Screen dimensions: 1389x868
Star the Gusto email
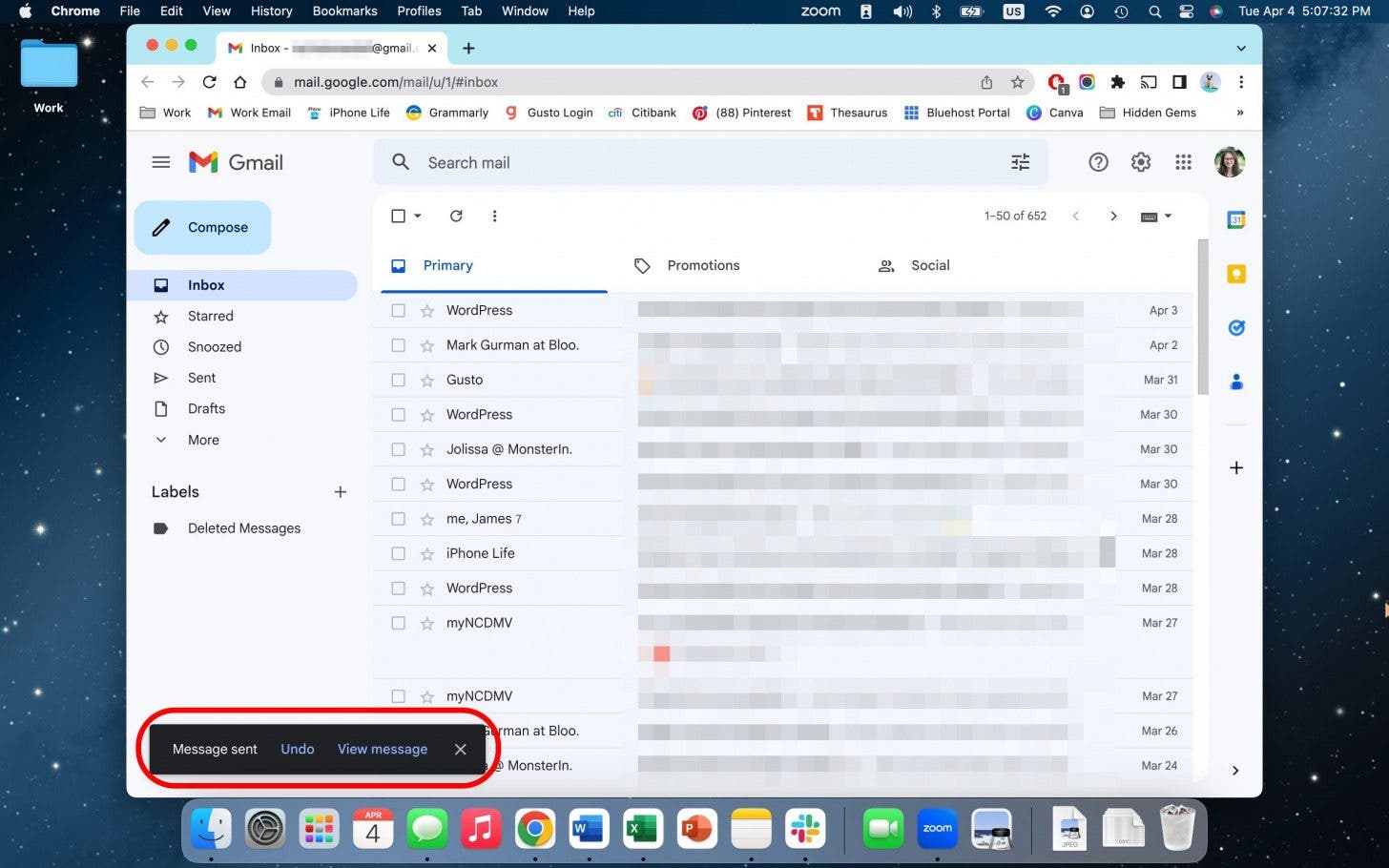coord(427,381)
